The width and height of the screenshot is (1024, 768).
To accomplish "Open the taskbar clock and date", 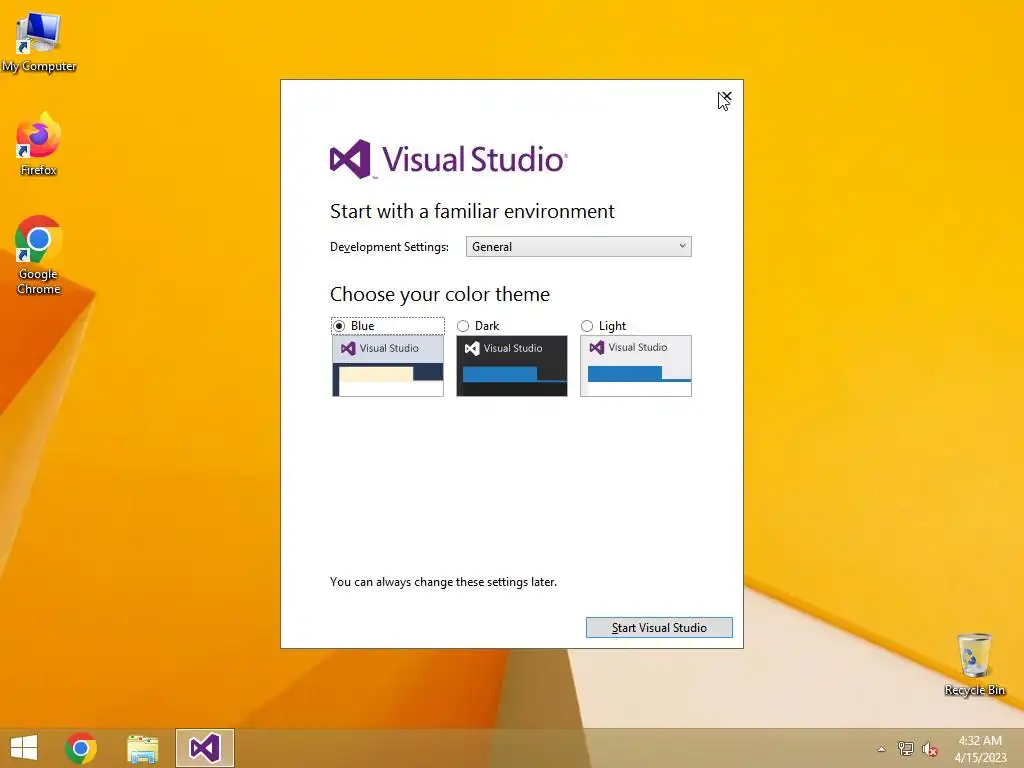I will click(980, 749).
